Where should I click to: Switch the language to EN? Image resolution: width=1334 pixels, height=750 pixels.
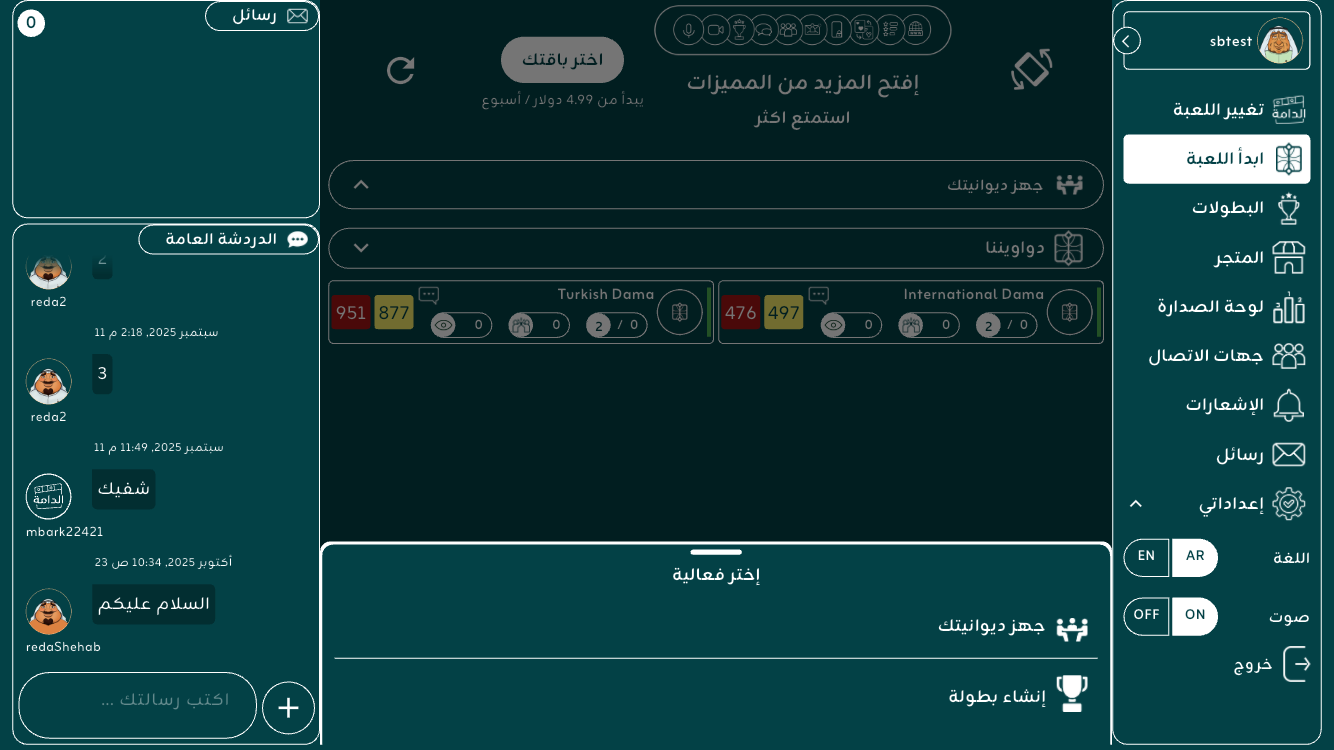[1146, 557]
